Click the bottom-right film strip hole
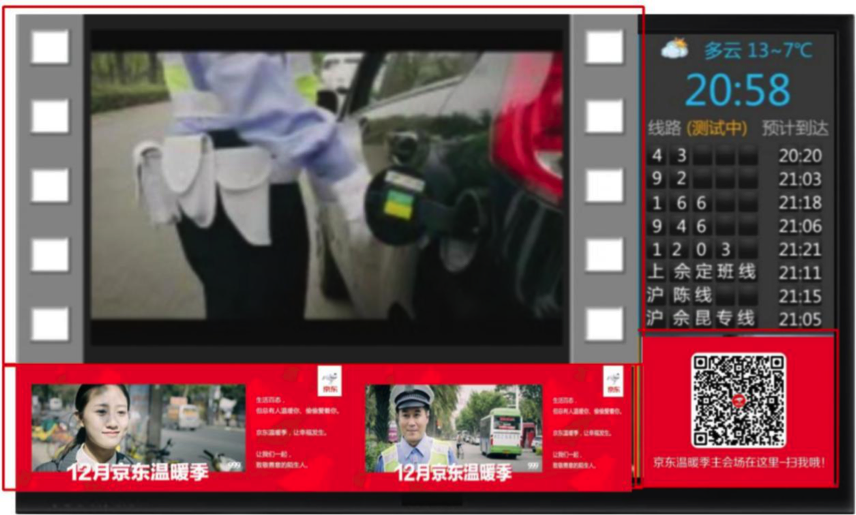The width and height of the screenshot is (856, 515). pyautogui.click(x=604, y=324)
